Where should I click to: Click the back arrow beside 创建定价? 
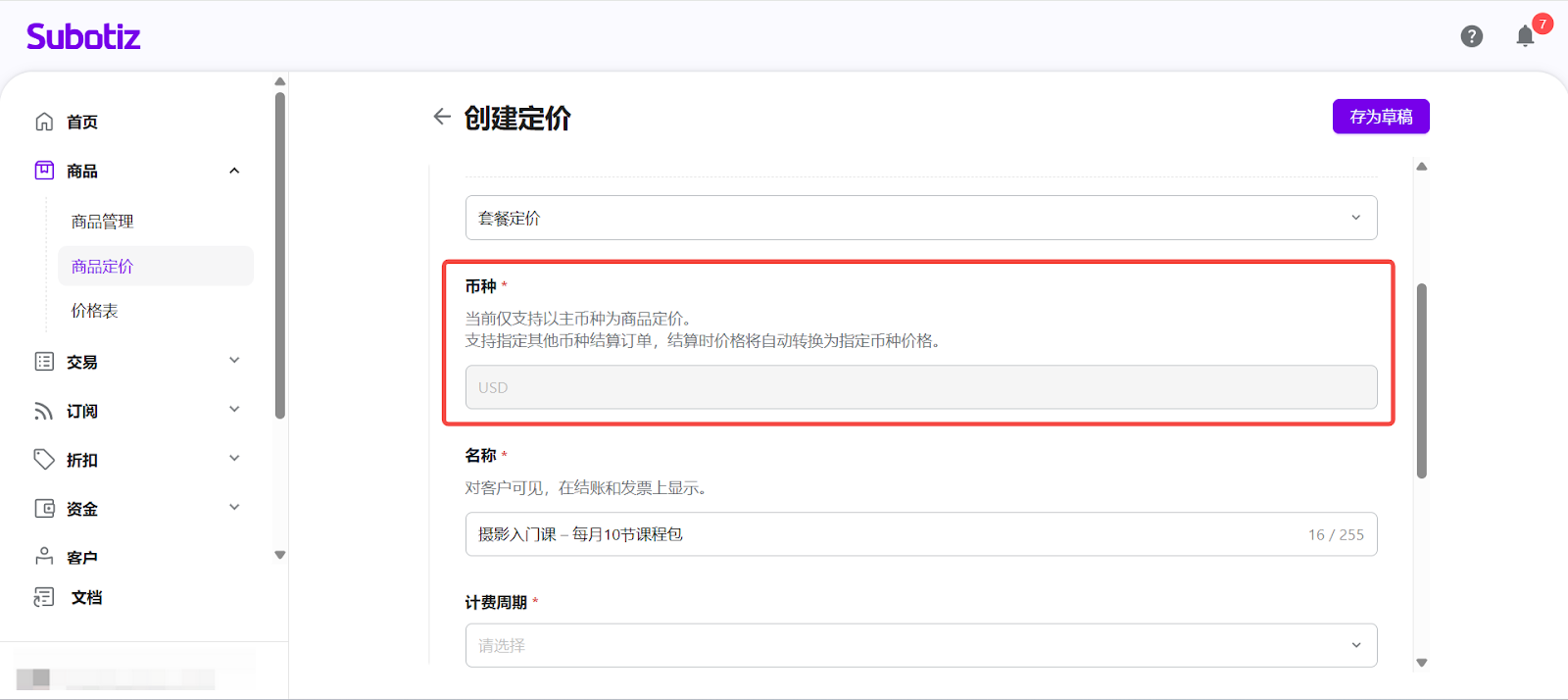pyautogui.click(x=442, y=117)
